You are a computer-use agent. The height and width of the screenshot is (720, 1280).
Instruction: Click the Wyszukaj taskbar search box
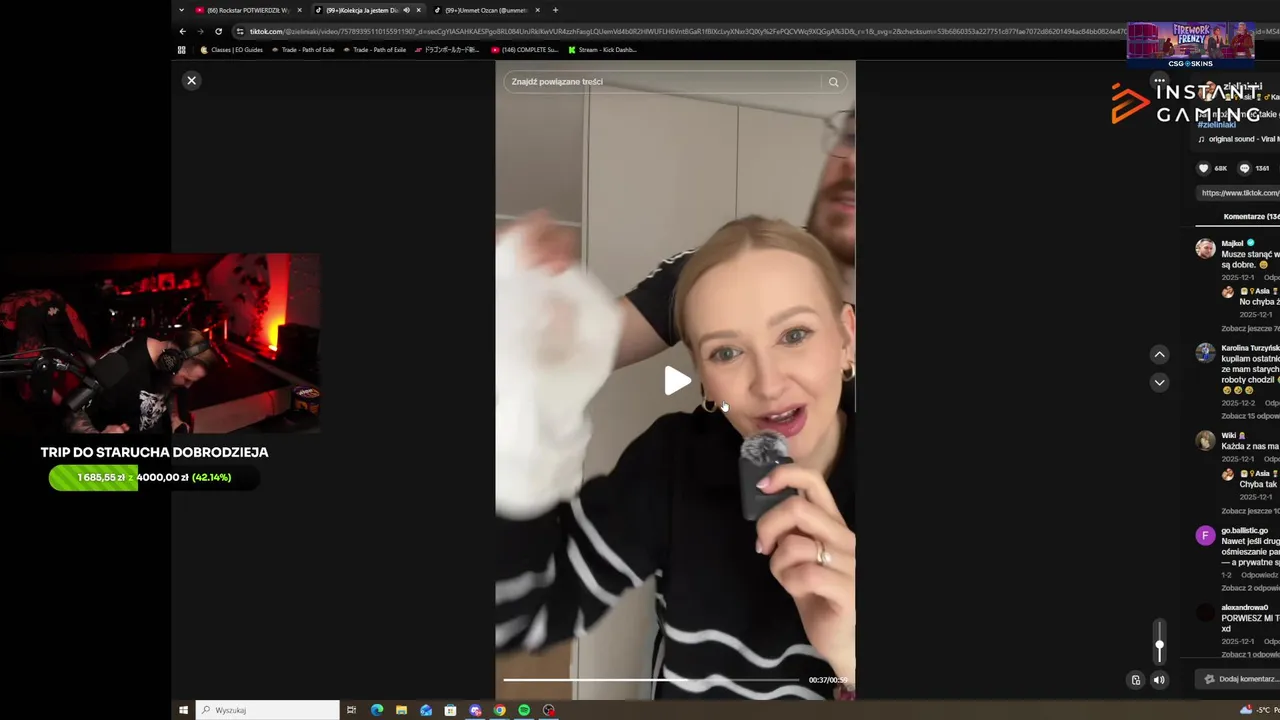coord(267,710)
